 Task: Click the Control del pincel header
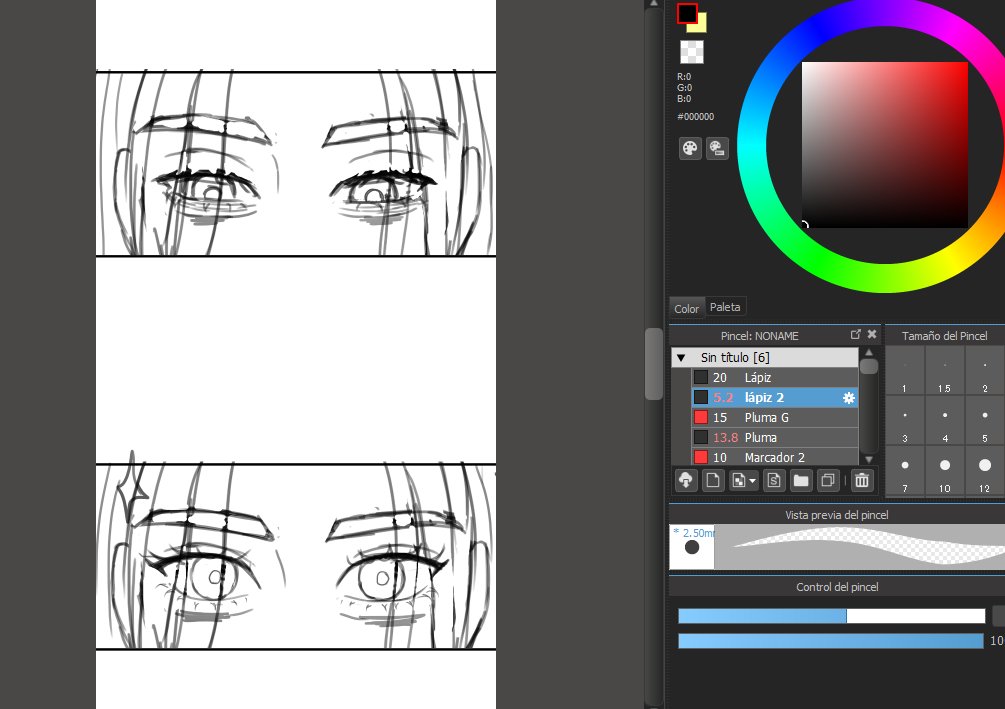[837, 587]
